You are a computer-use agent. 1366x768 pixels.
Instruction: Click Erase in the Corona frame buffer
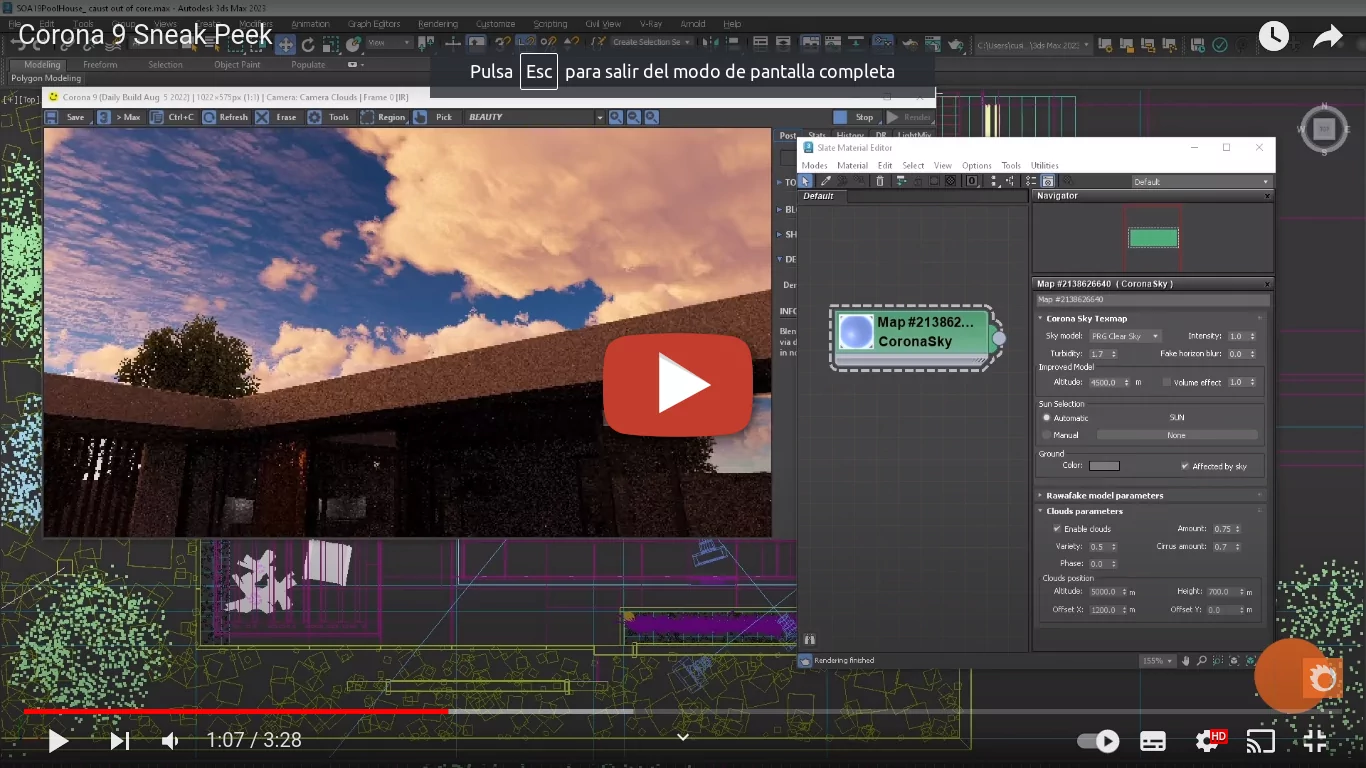pyautogui.click(x=278, y=117)
